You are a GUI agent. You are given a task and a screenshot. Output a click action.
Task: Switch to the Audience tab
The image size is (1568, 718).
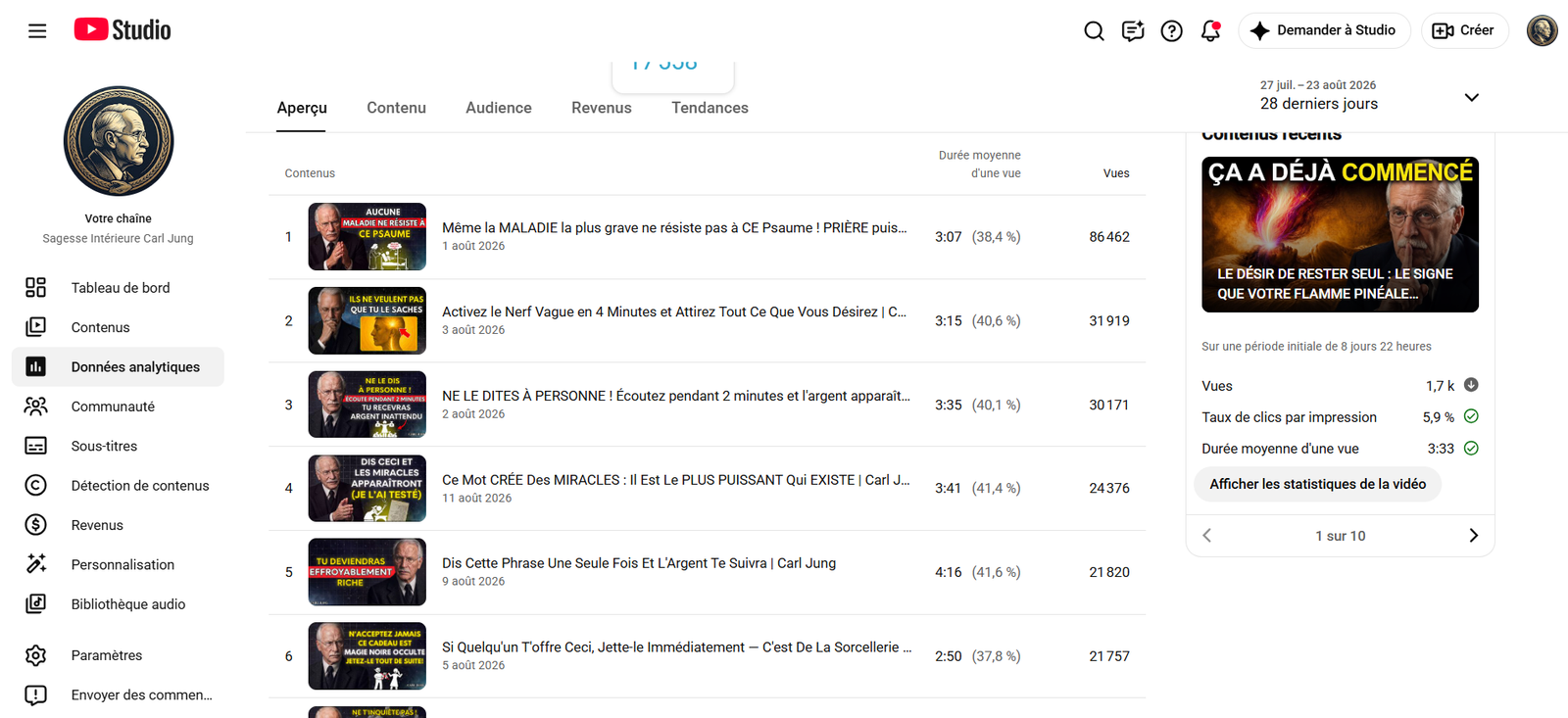(x=499, y=108)
